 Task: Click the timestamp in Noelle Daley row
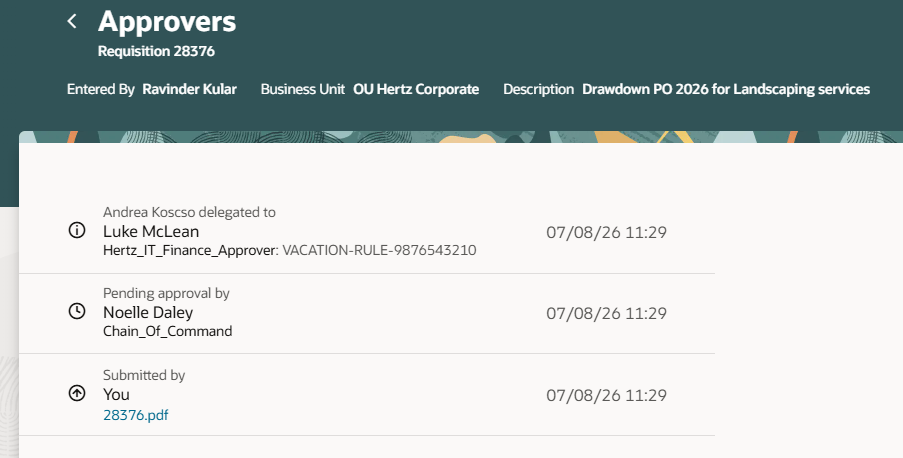click(x=606, y=313)
